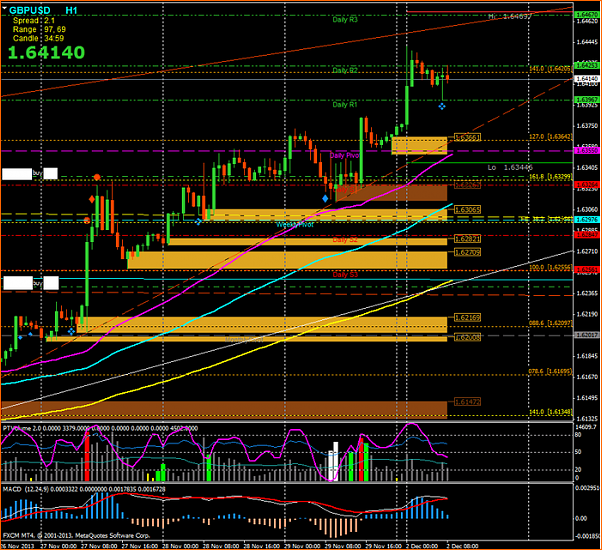Image resolution: width=602 pixels, height=550 pixels.
Task: Click the blue four-dot marker beside Weekly Pivot line
Action: pos(198,221)
